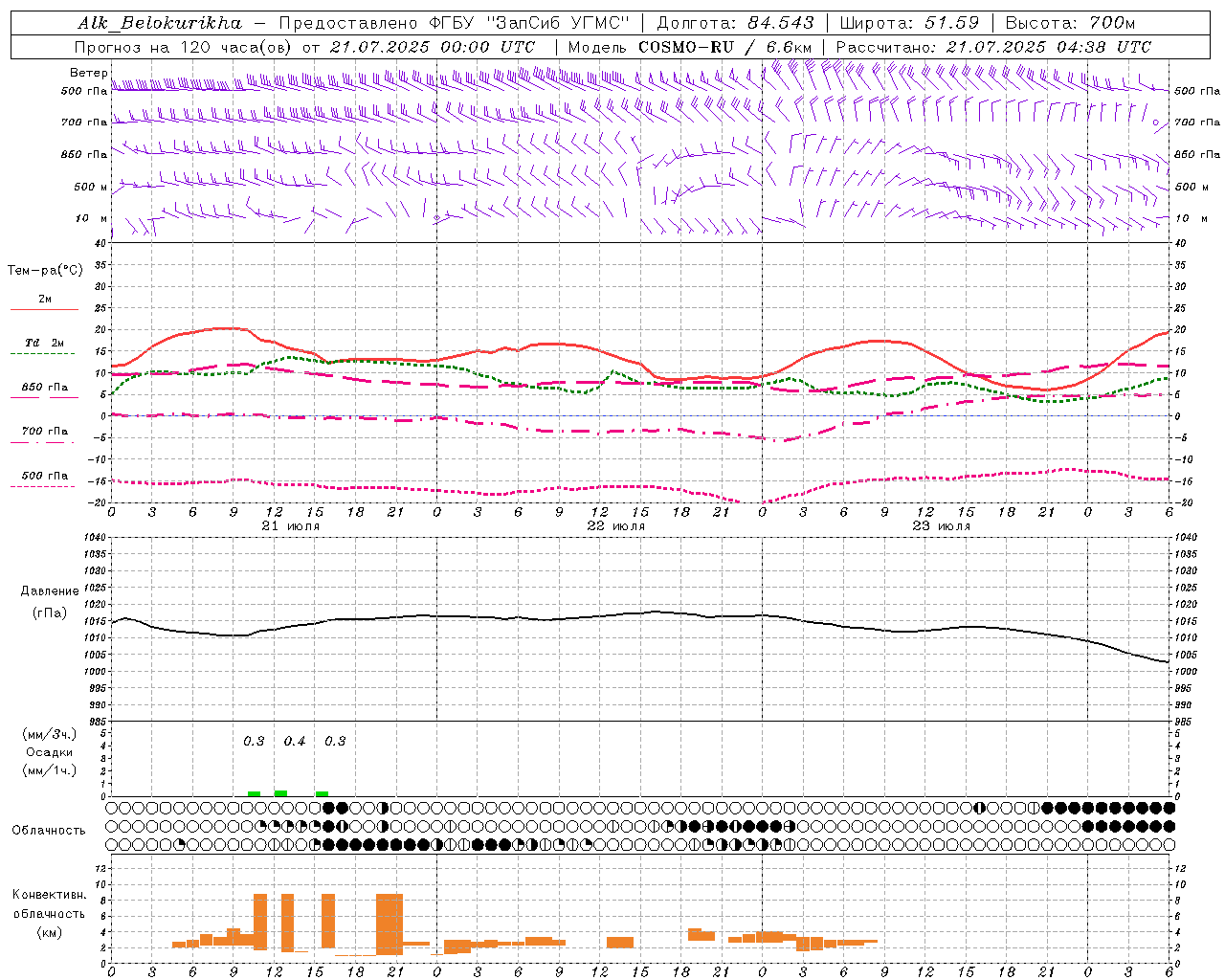Image resolution: width=1225 pixels, height=980 pixels.
Task: Click the Облачность cloud cover row label
Action: pos(49,830)
